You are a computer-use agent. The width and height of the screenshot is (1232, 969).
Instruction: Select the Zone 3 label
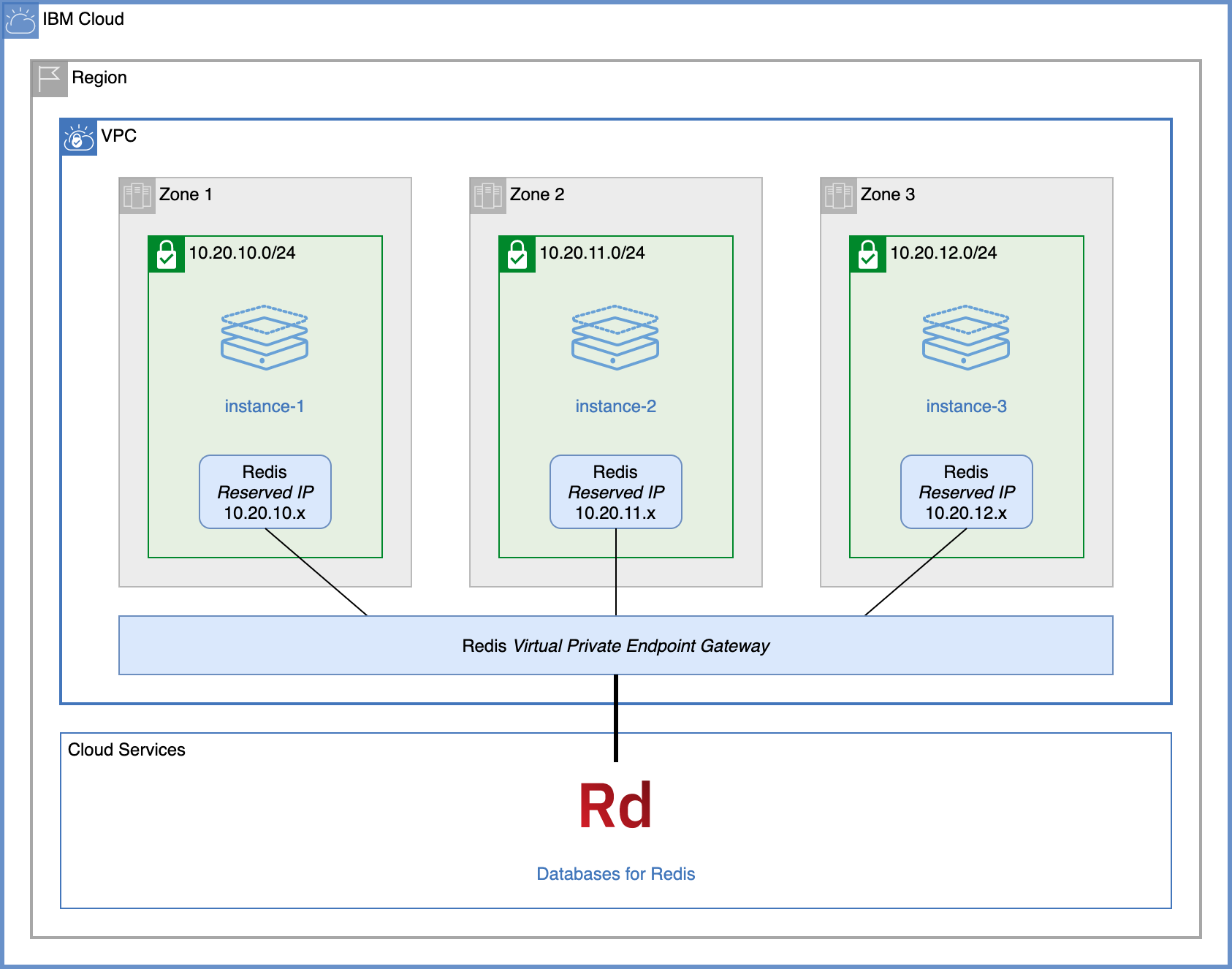click(888, 194)
